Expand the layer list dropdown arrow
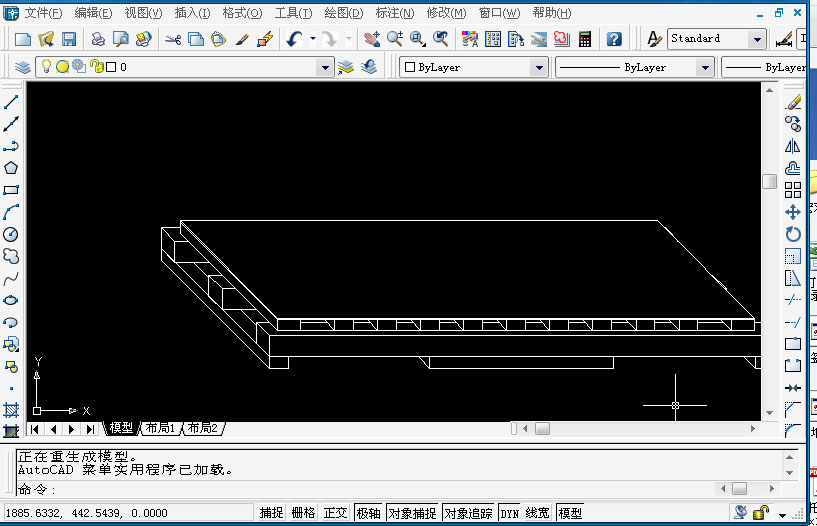Viewport: 817px width, 526px height. click(325, 67)
